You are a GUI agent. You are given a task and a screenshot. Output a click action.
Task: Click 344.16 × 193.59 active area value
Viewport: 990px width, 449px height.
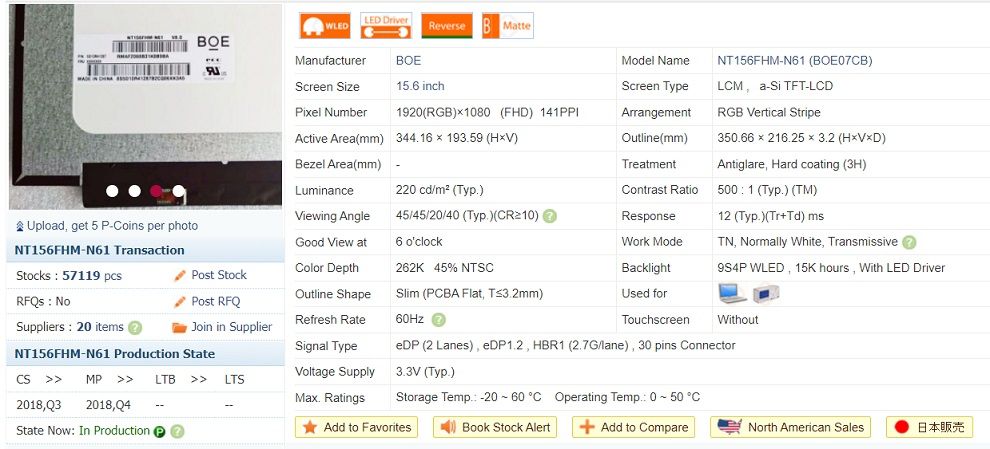pos(456,138)
